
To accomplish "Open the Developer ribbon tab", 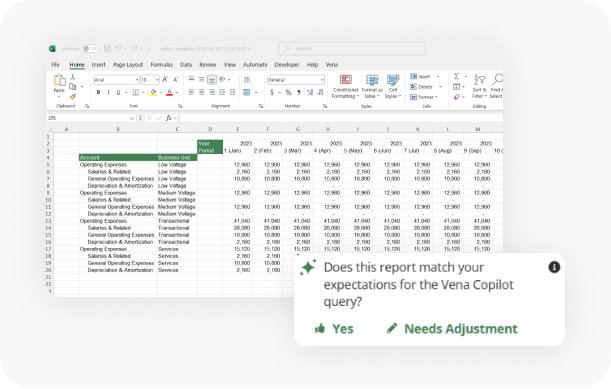I will pyautogui.click(x=287, y=65).
